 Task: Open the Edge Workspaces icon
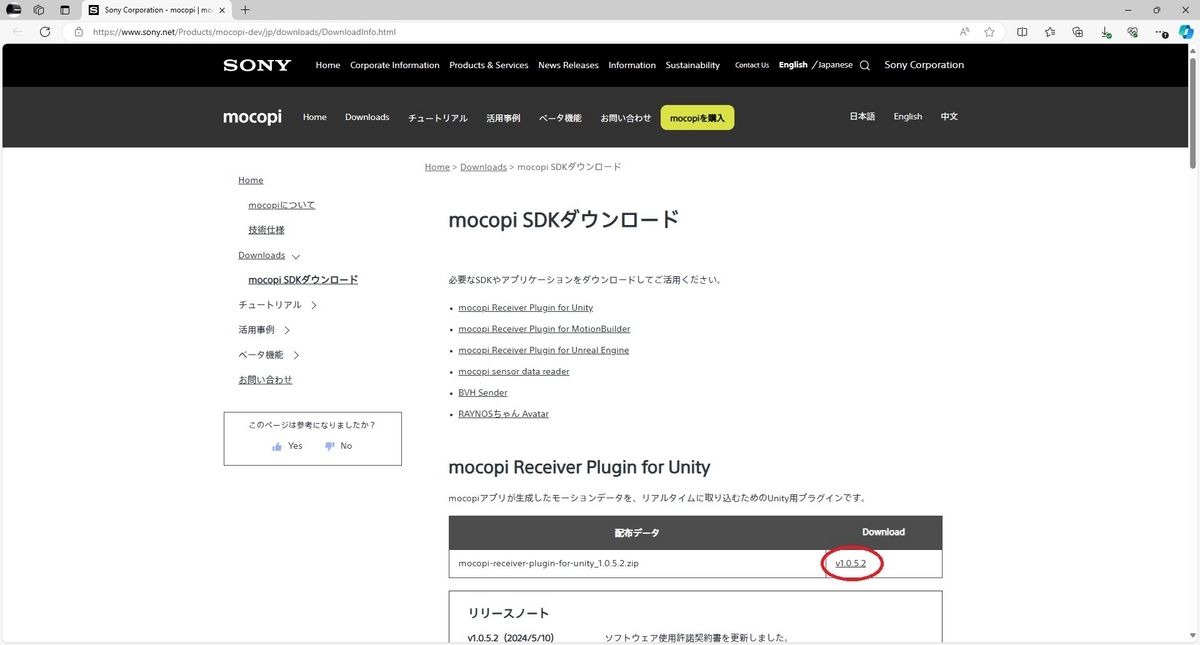point(39,10)
